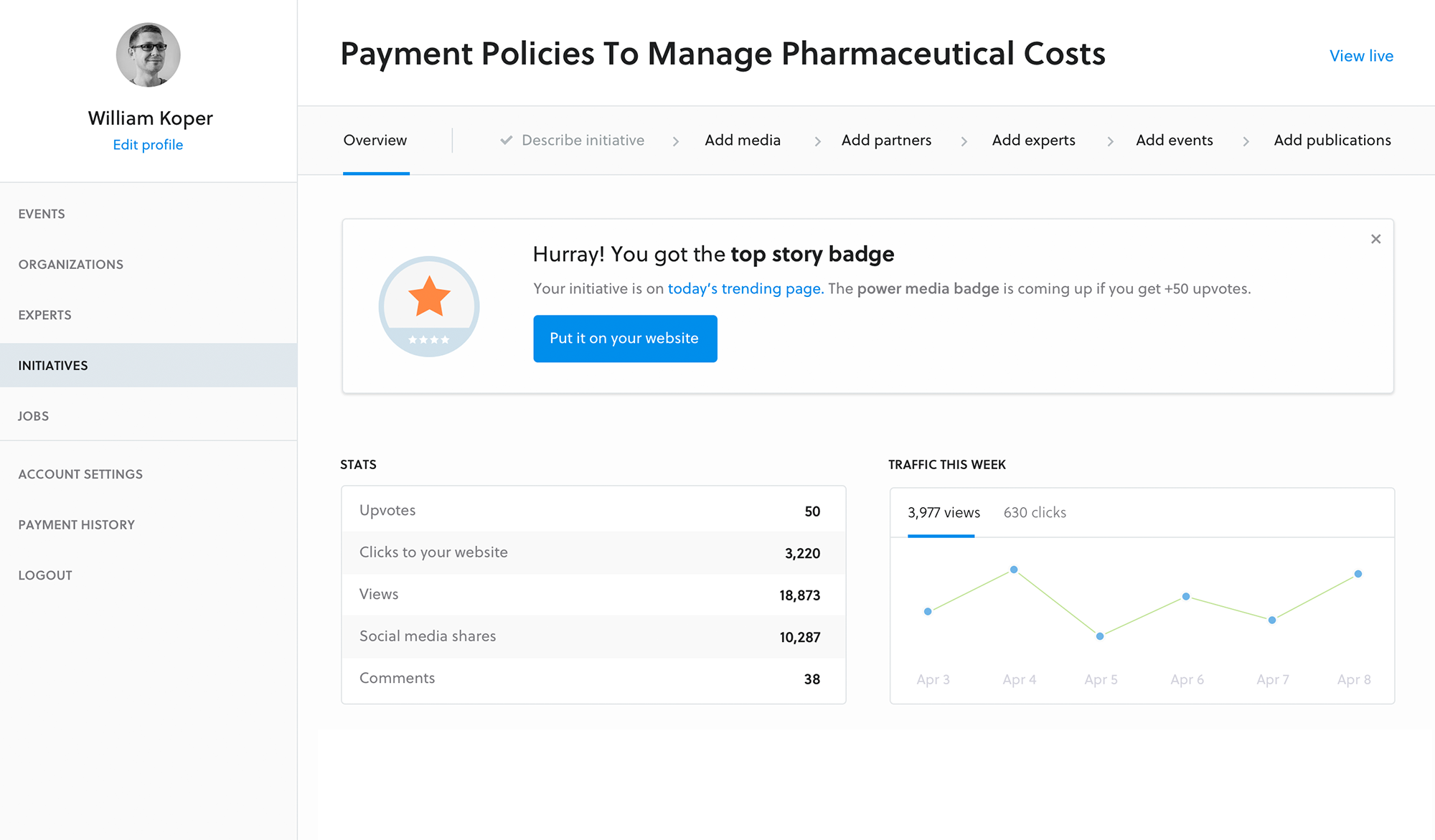Click the chevron before Add events
This screenshot has height=840, width=1435.
click(x=1110, y=141)
